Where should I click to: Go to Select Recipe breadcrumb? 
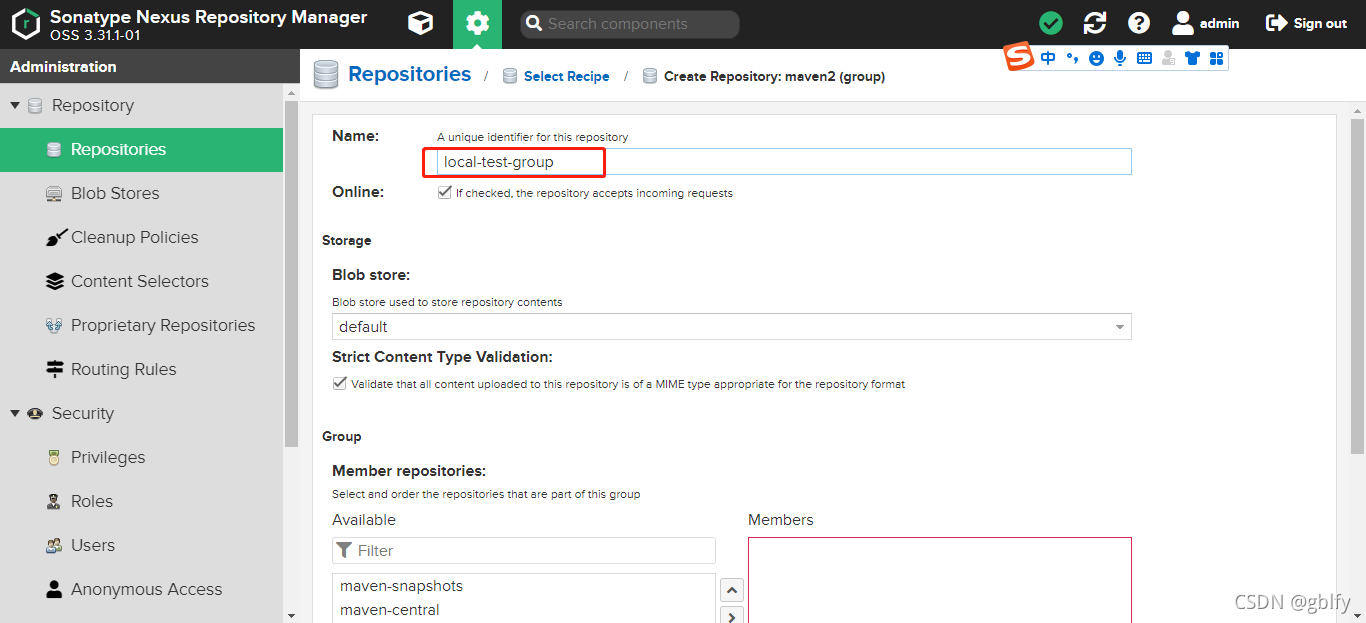566,76
